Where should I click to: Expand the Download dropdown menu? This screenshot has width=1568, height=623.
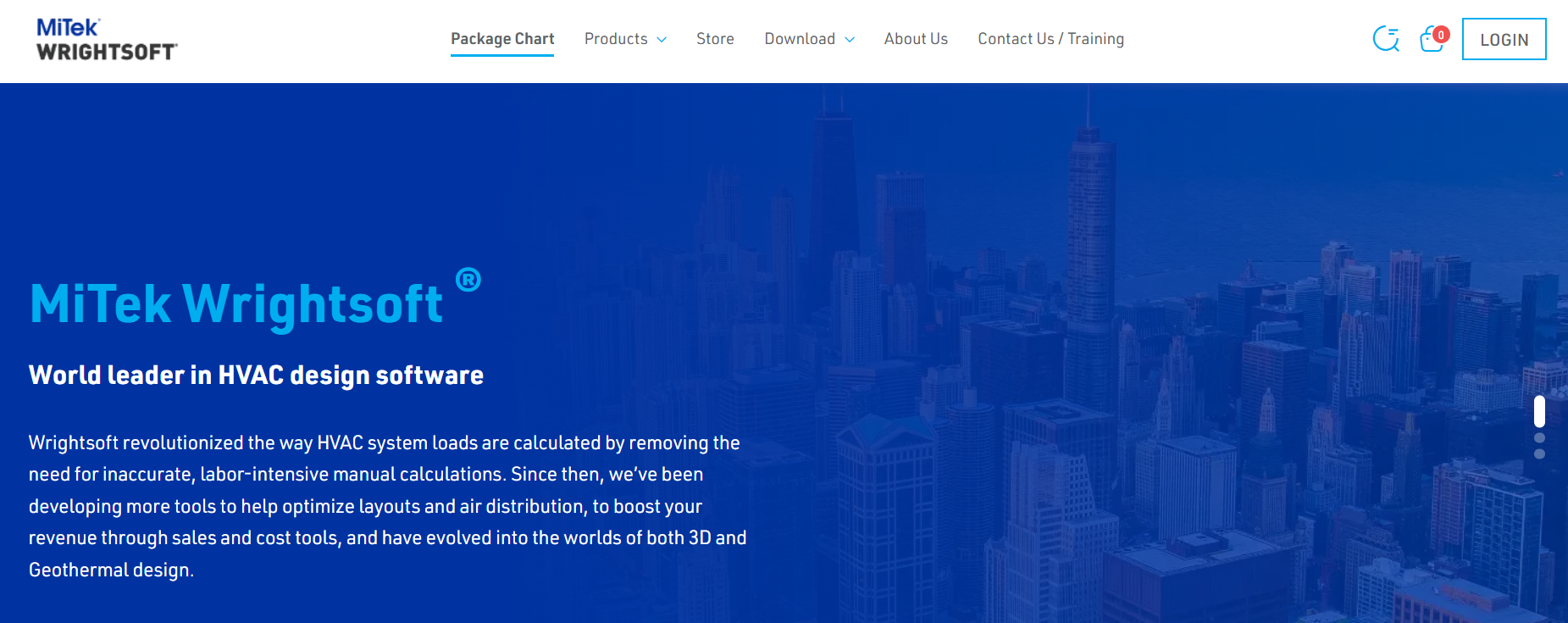coord(809,39)
